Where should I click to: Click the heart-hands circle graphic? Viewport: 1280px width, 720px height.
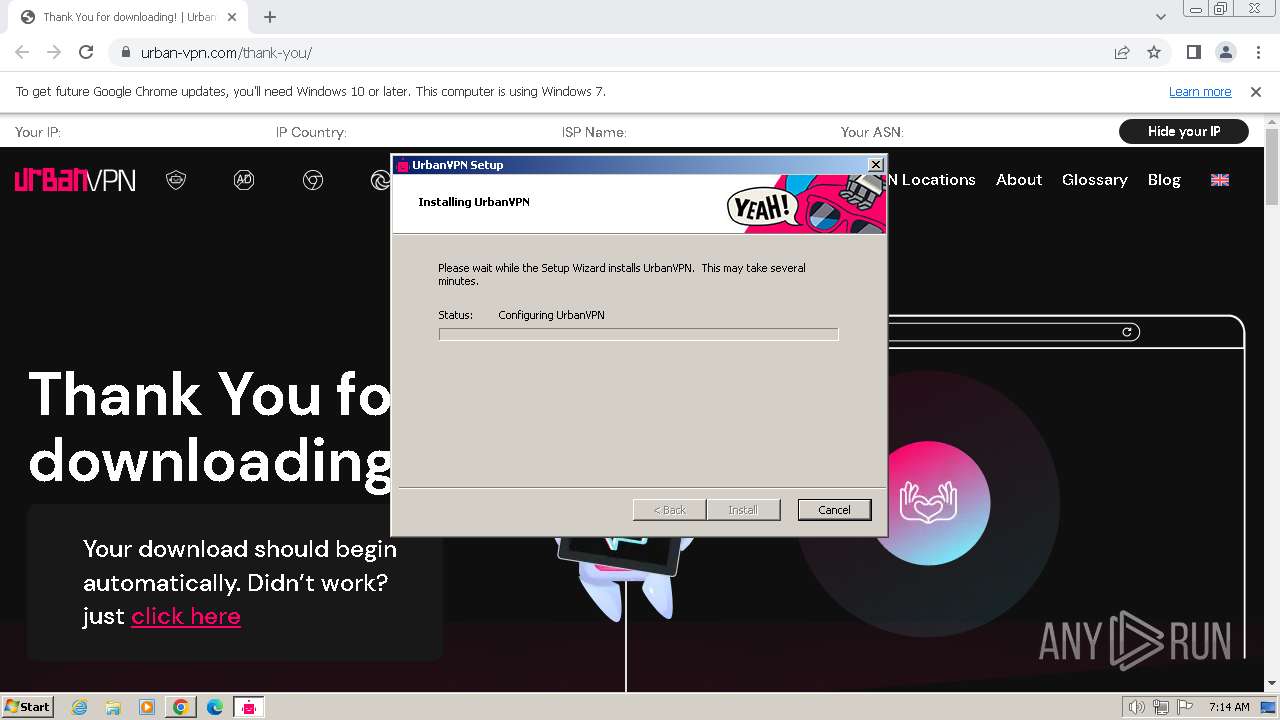929,503
